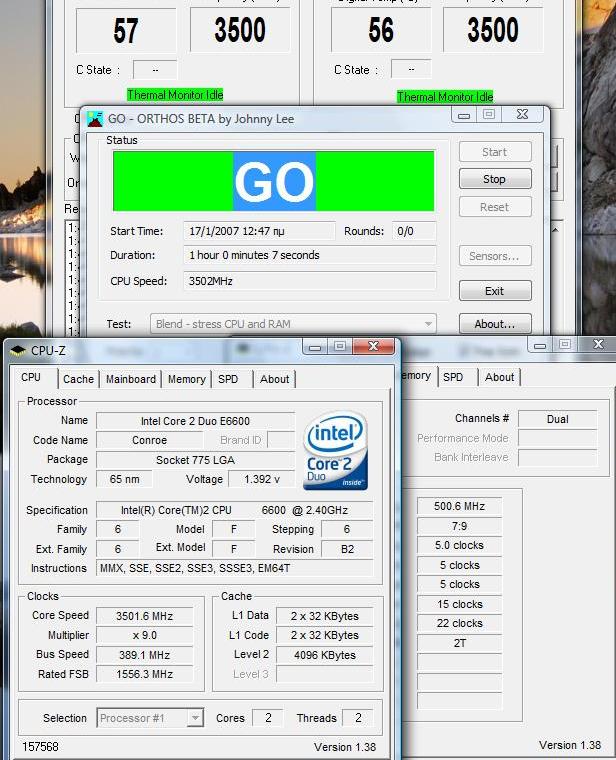Image resolution: width=616 pixels, height=760 pixels.
Task: Click the Specification field text
Action: point(235,510)
